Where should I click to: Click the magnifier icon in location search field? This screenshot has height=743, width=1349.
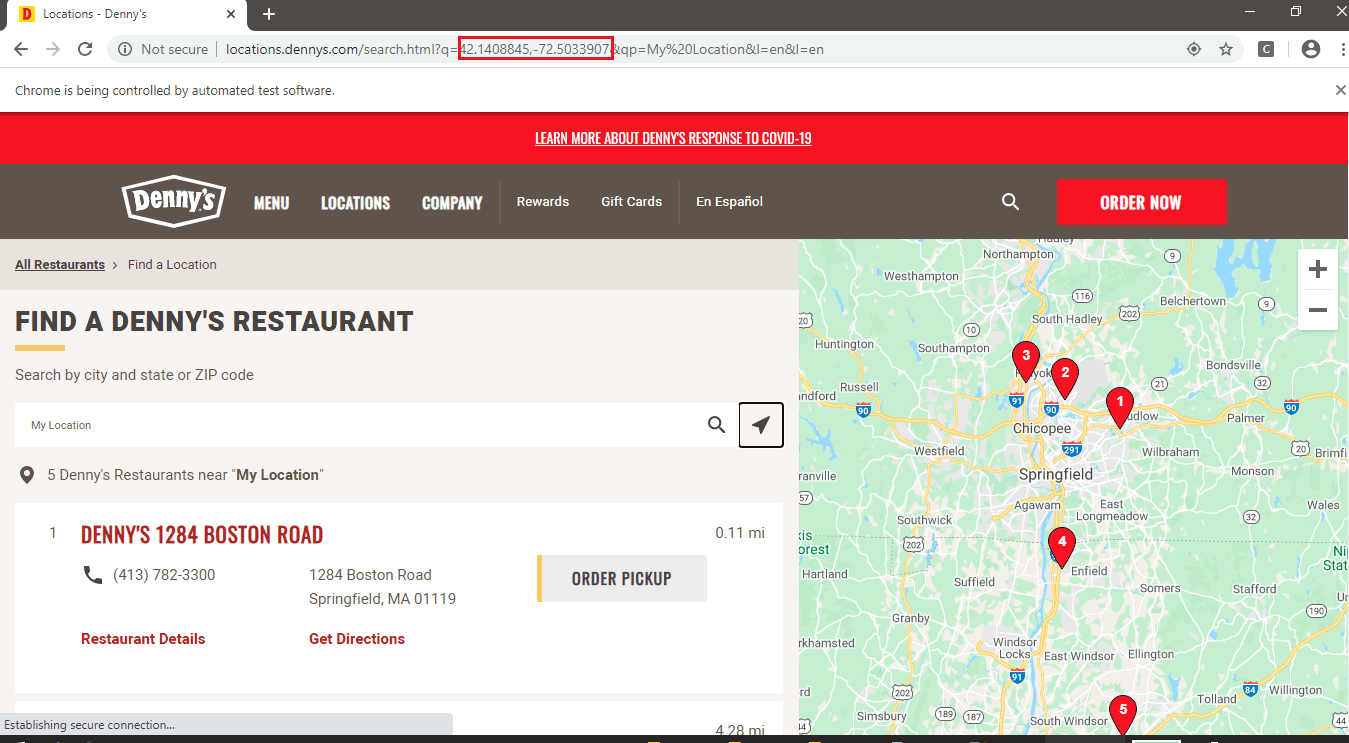click(x=716, y=424)
